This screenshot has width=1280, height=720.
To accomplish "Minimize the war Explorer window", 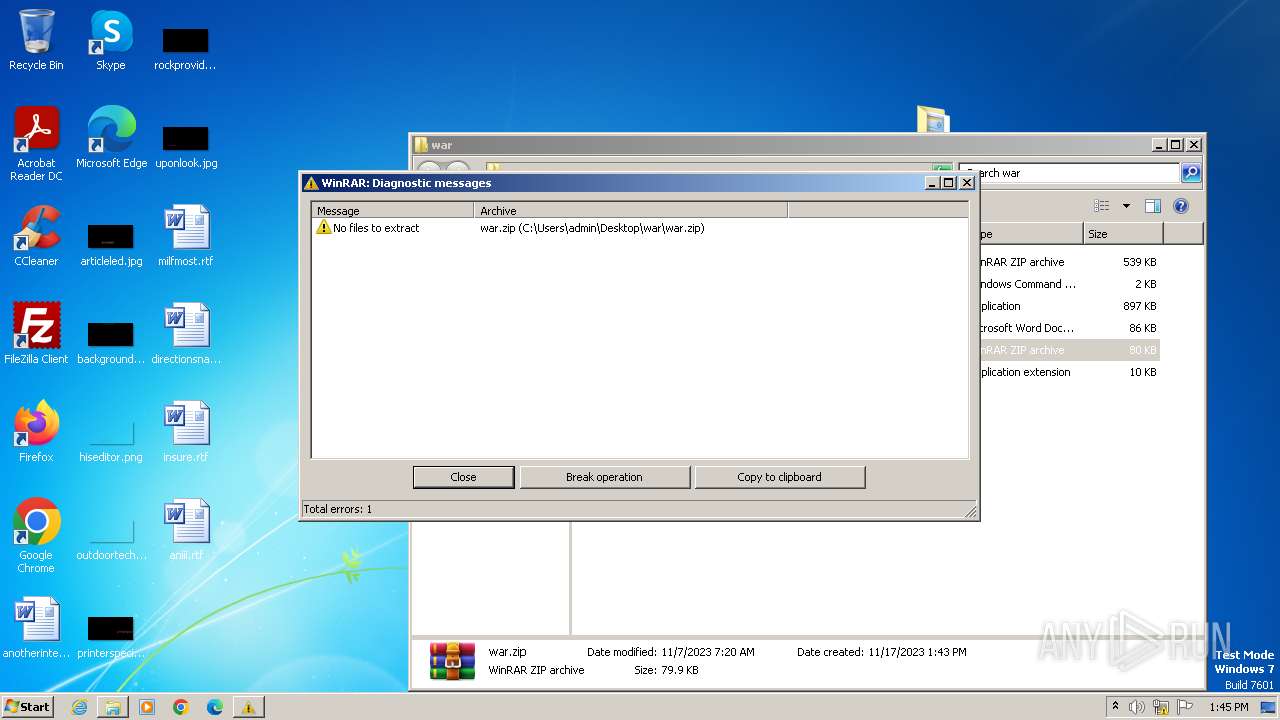I will 1159,145.
